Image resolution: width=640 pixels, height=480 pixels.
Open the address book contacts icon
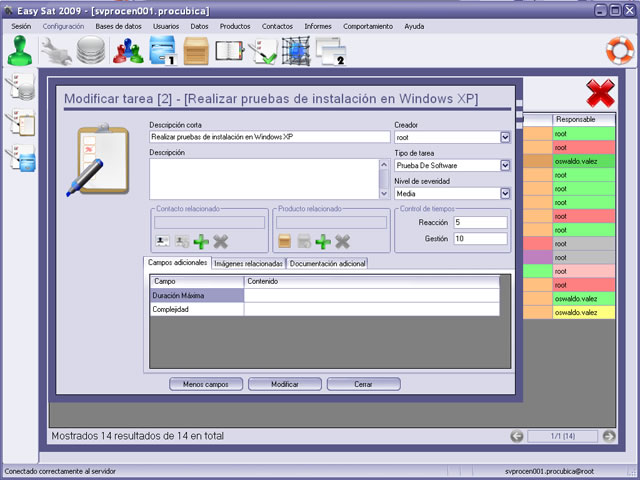tap(229, 51)
